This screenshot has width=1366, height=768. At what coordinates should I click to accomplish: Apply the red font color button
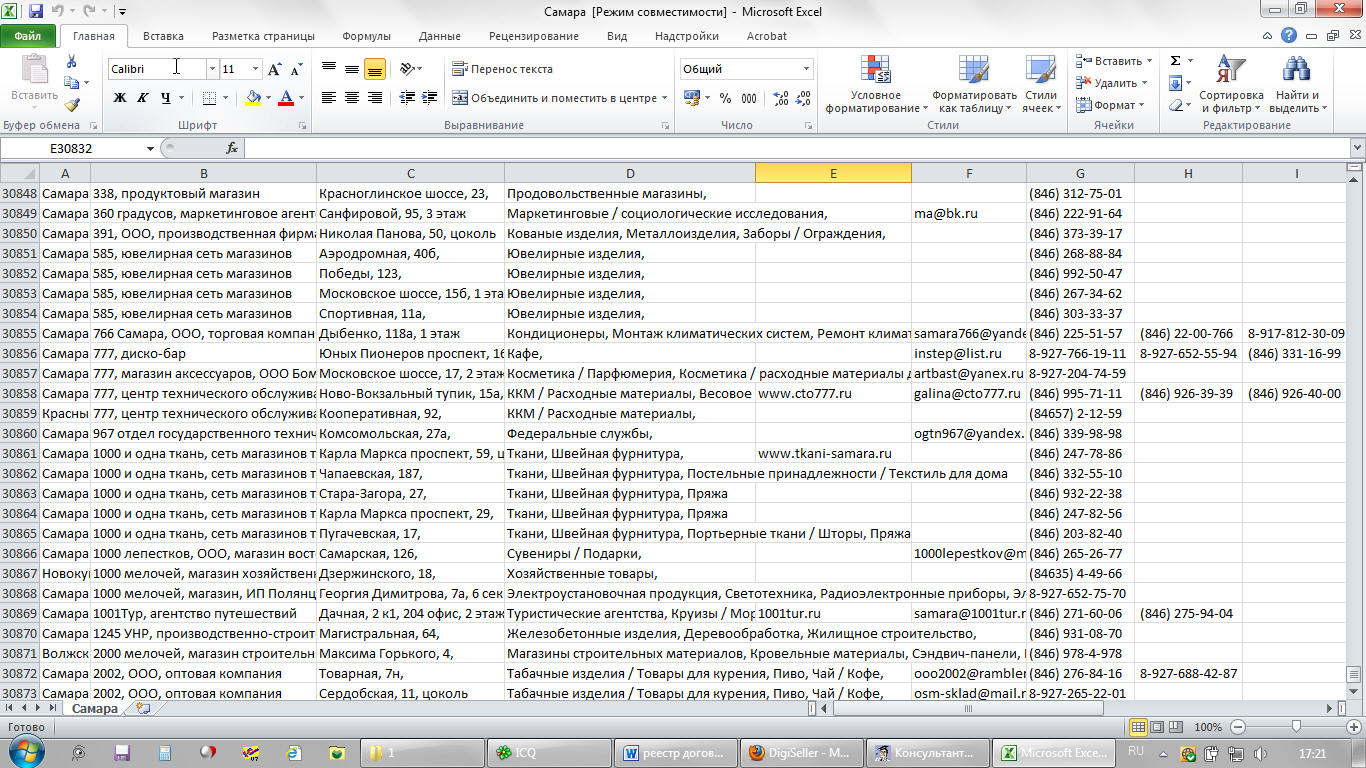pos(286,98)
